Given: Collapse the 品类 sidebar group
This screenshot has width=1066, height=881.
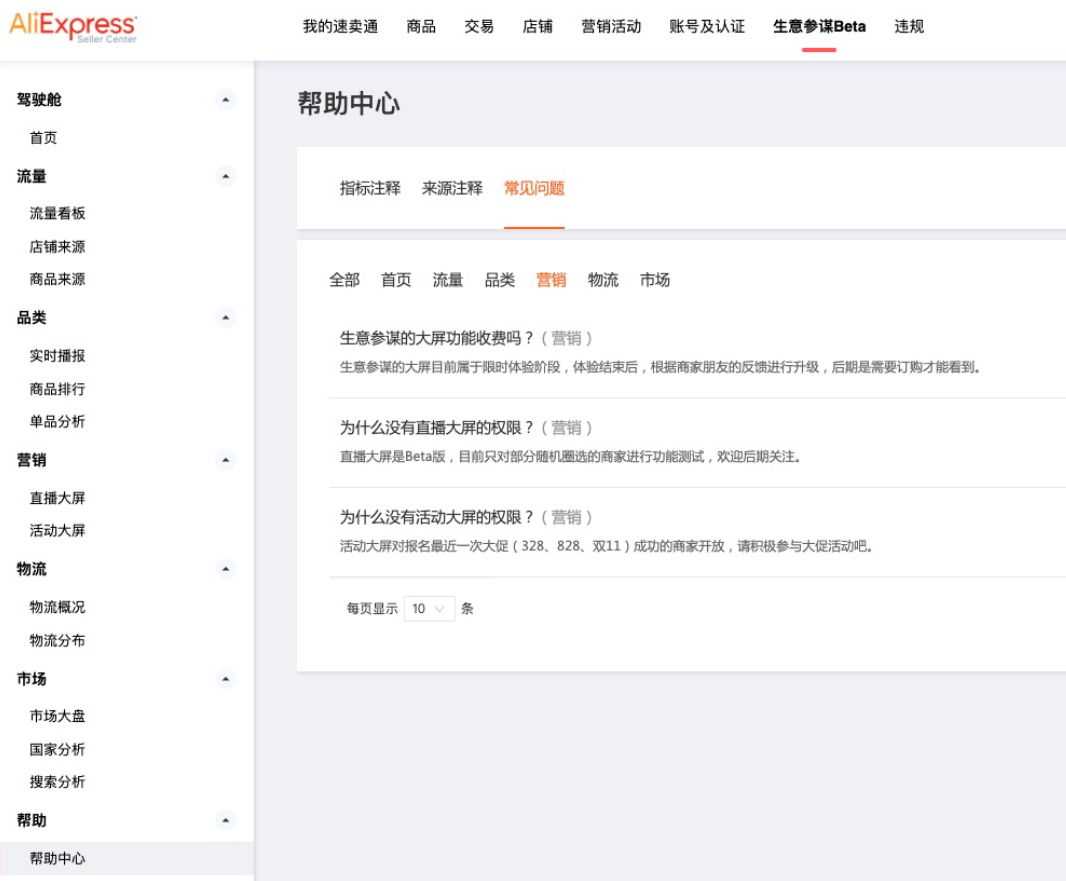Looking at the screenshot, I should (x=226, y=318).
